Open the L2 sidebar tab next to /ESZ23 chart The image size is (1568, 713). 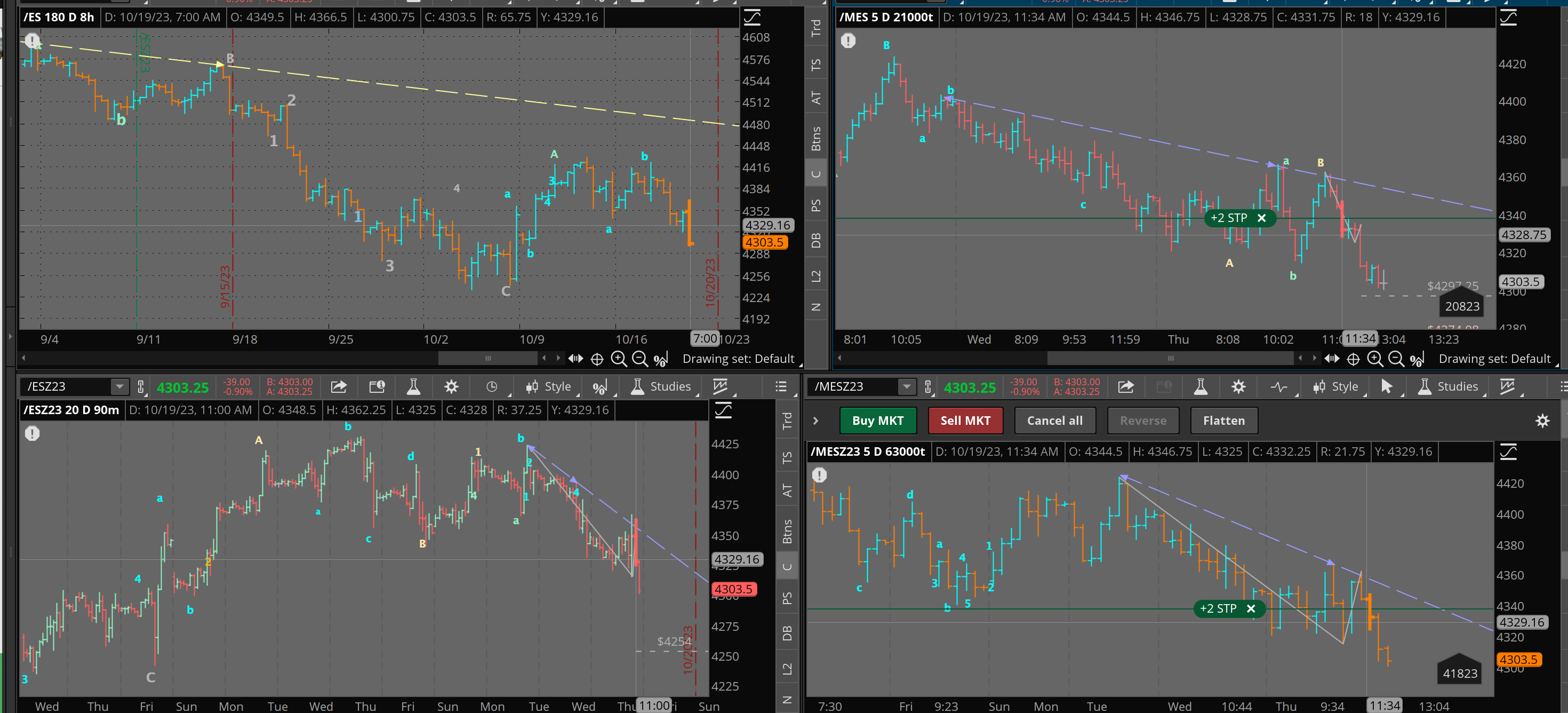click(x=787, y=669)
